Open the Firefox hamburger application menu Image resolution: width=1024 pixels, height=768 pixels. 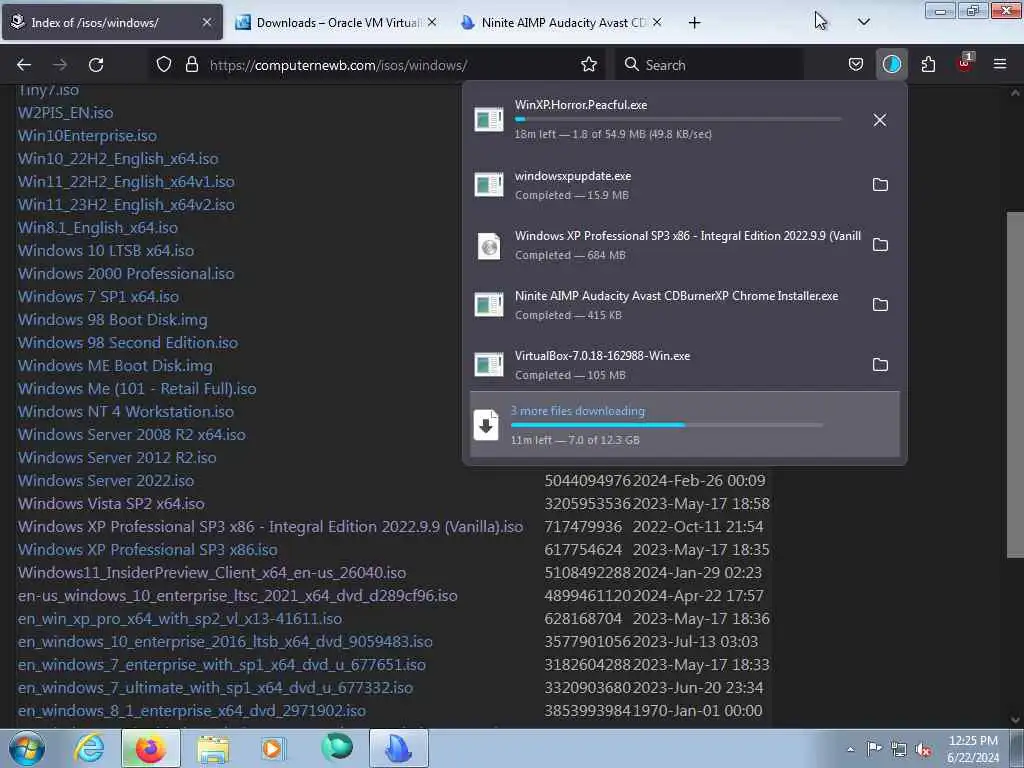point(999,64)
